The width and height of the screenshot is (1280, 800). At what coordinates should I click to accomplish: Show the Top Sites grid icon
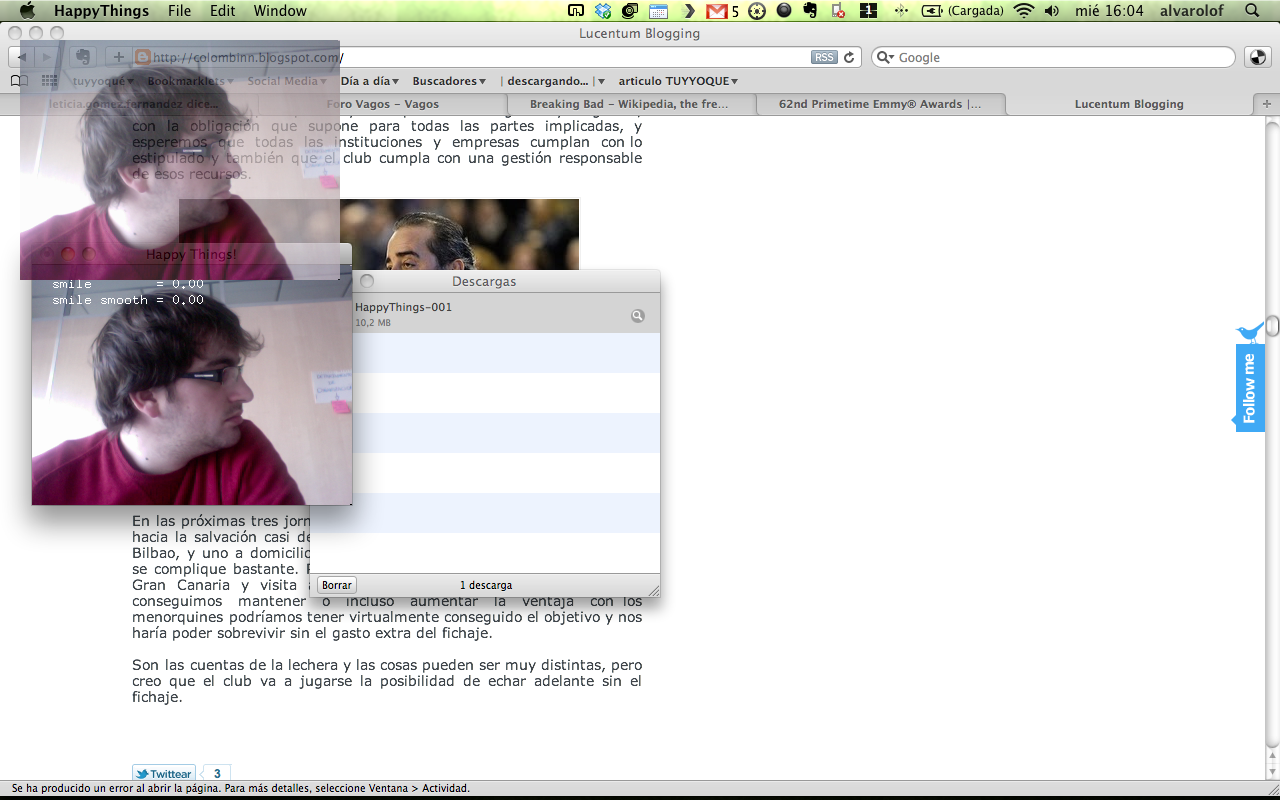(x=50, y=81)
